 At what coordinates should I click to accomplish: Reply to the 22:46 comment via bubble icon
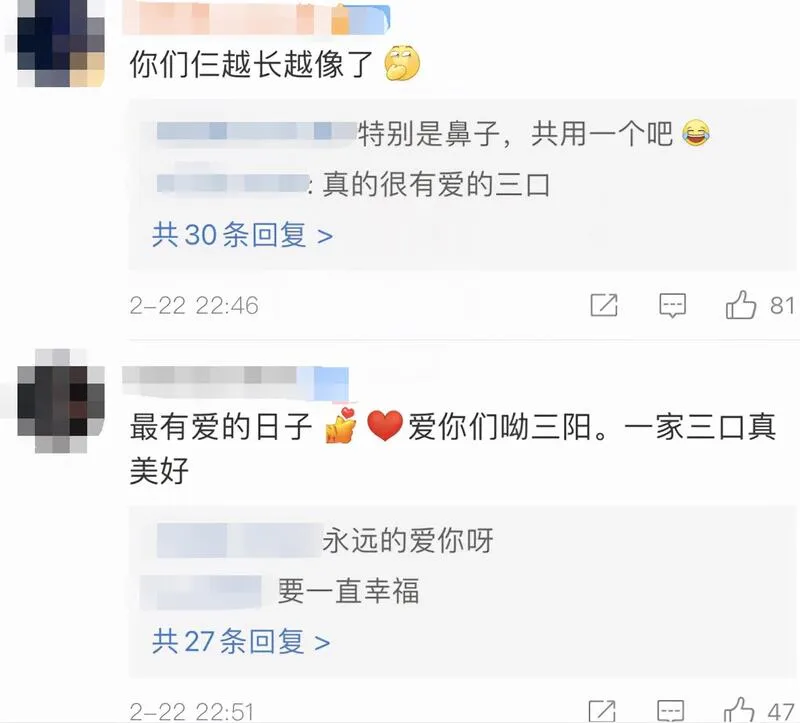(x=672, y=305)
